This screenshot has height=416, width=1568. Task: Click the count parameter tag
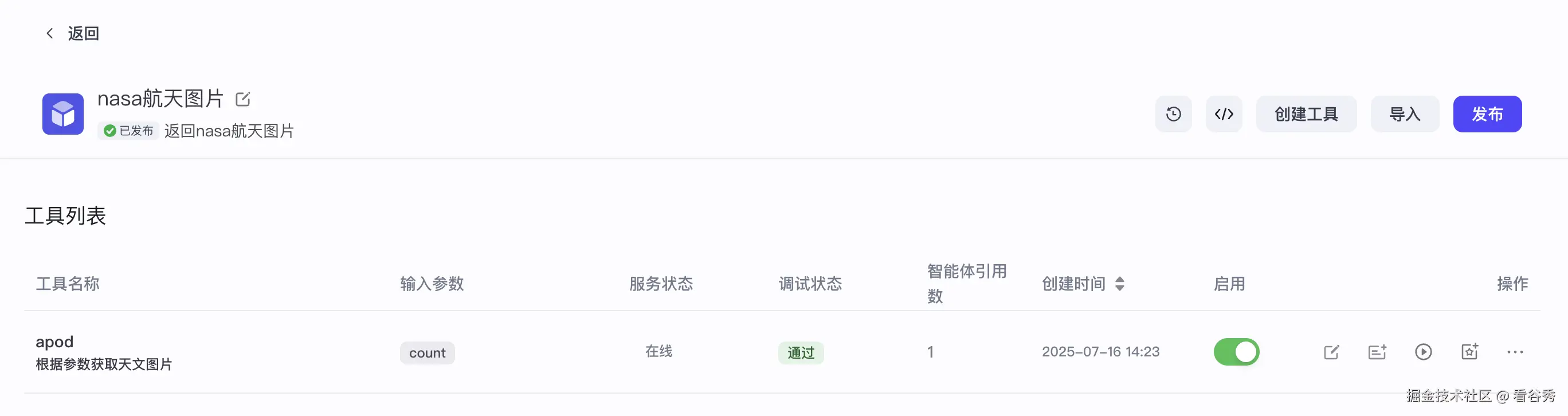coord(428,352)
